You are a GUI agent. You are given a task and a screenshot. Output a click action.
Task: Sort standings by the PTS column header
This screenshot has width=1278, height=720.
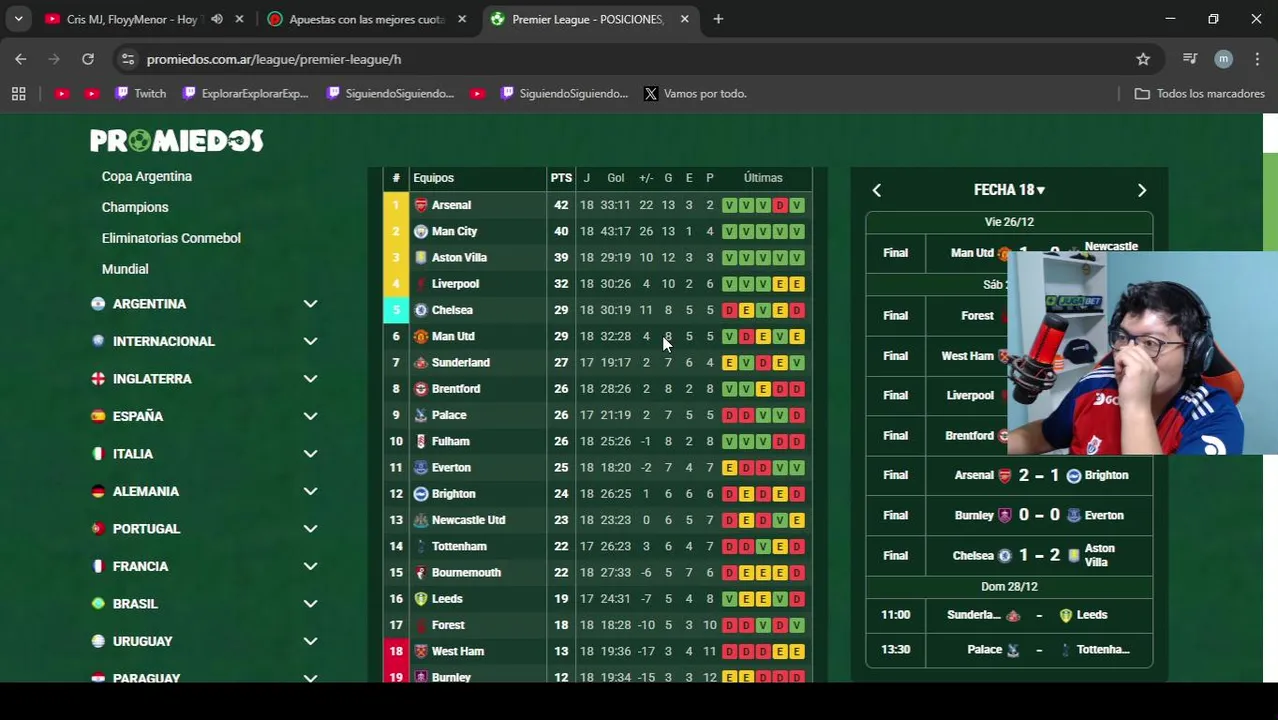coord(561,178)
